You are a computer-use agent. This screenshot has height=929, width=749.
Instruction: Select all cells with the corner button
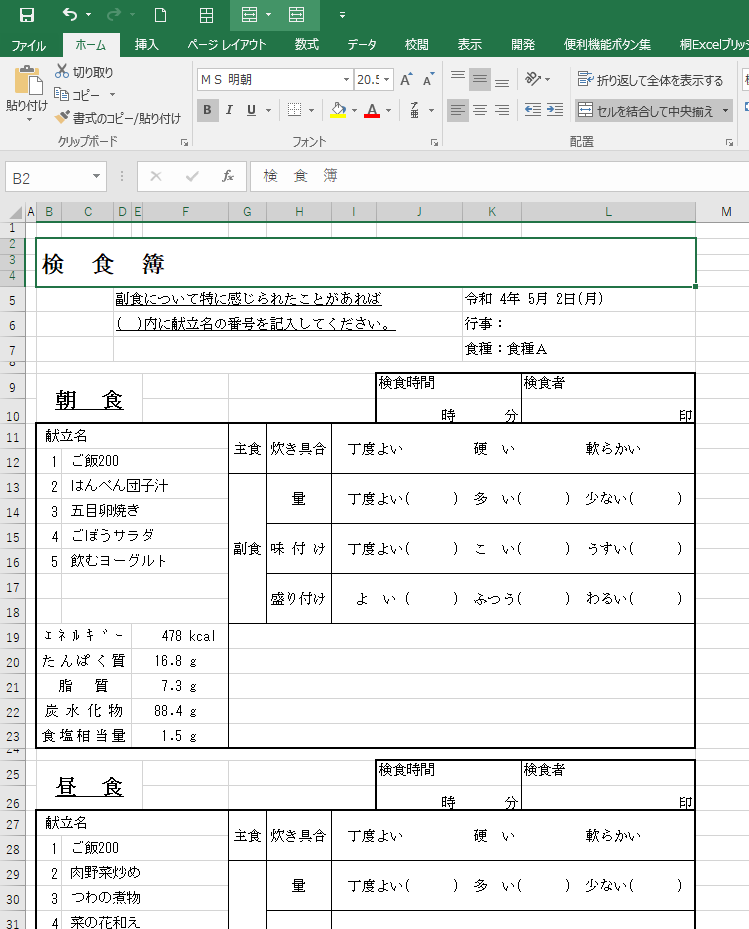tap(16, 213)
